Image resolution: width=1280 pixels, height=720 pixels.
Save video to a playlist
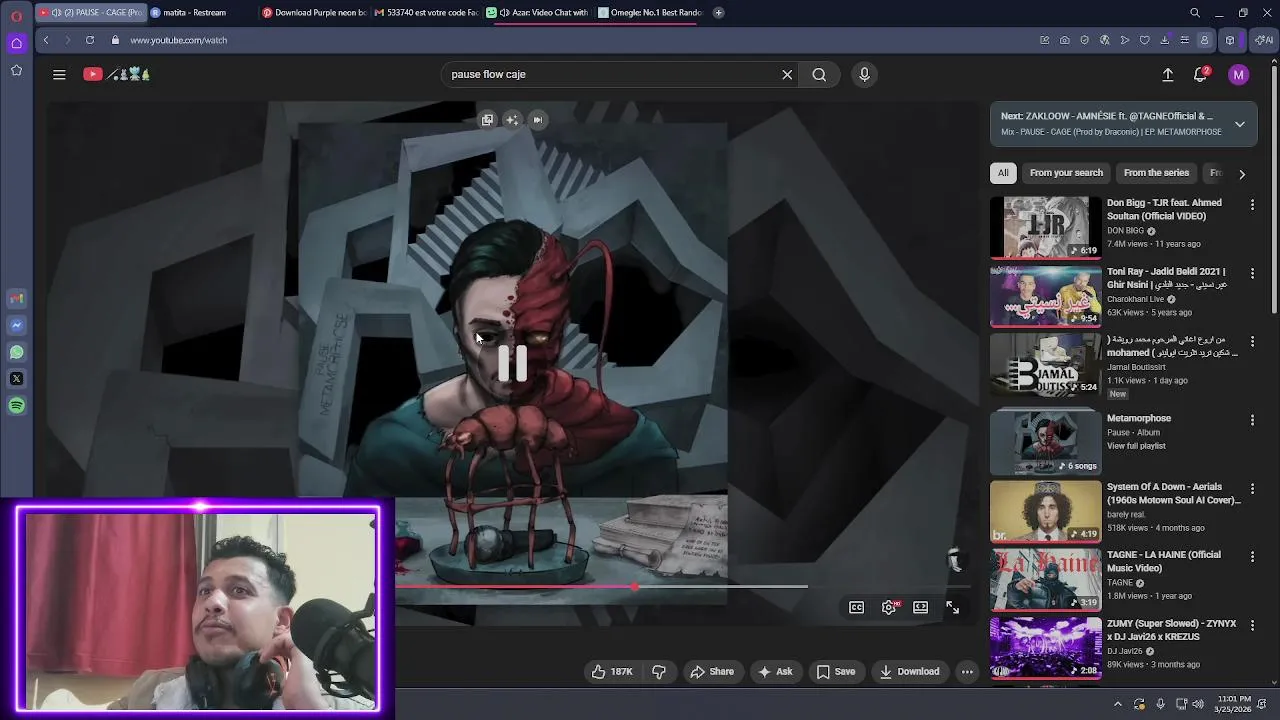(x=836, y=672)
